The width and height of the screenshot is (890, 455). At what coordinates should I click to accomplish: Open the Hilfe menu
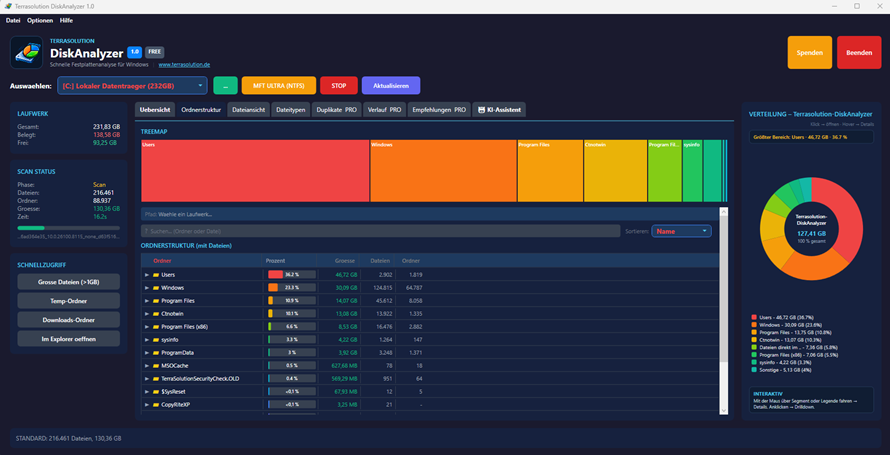click(x=66, y=20)
